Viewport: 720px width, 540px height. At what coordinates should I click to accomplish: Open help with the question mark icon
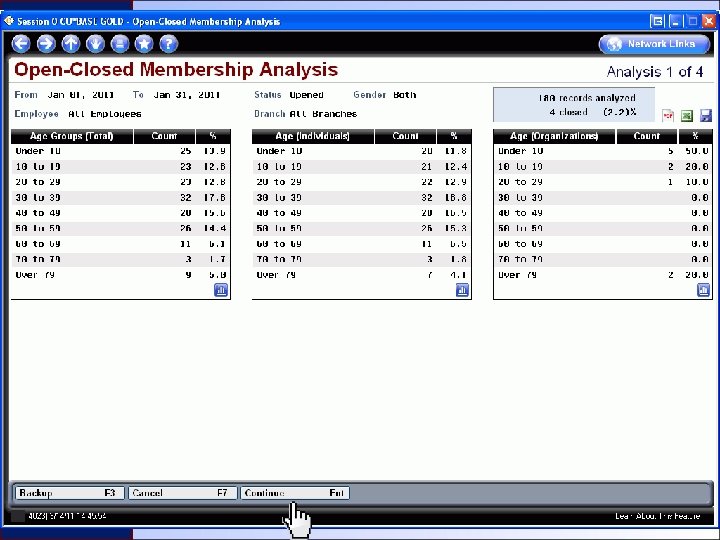169,44
